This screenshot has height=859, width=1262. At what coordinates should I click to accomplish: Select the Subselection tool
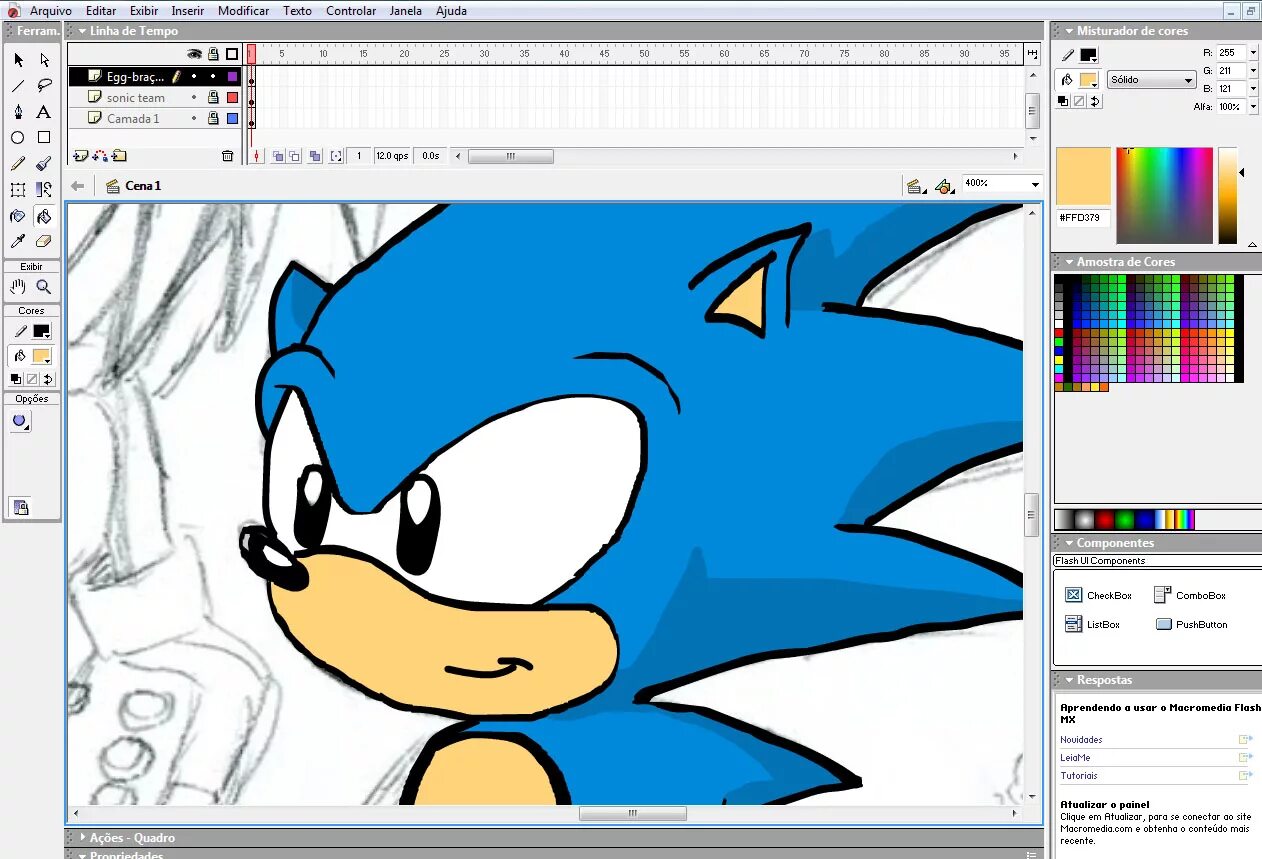coord(44,60)
